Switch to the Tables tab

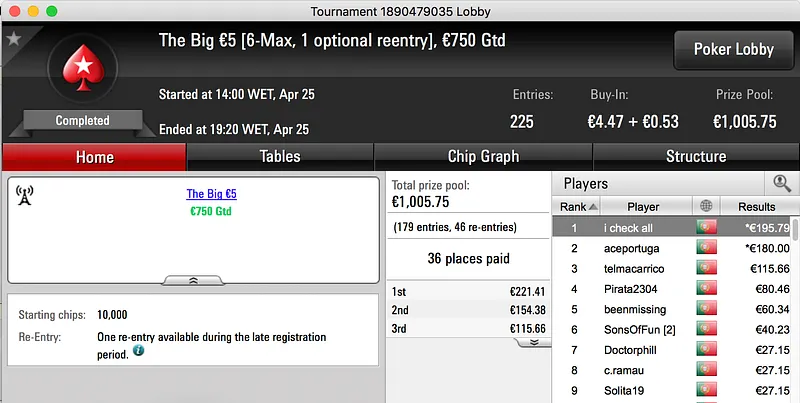click(280, 157)
